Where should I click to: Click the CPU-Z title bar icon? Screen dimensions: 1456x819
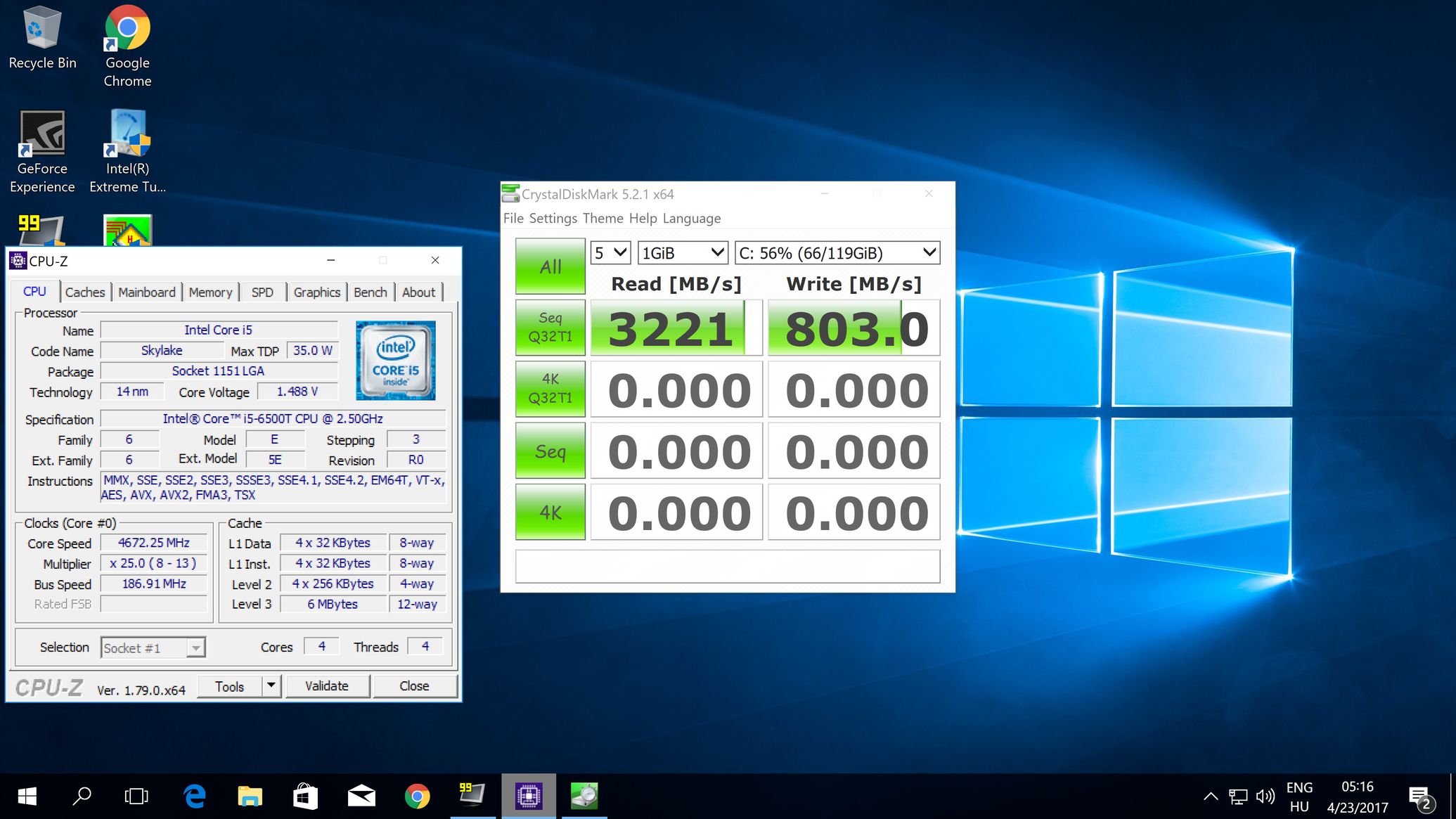[x=18, y=261]
